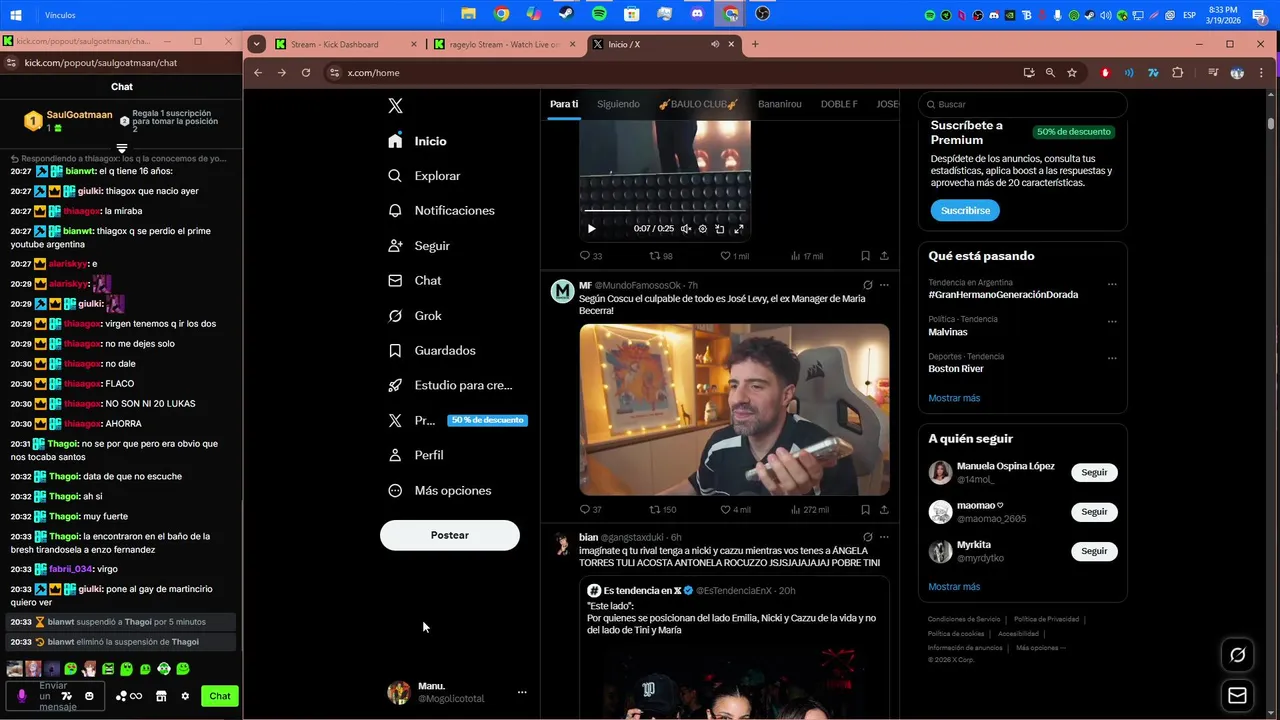The height and width of the screenshot is (720, 1280).
Task: Open the Premium 50% de descuento item
Action: pyautogui.click(x=457, y=420)
